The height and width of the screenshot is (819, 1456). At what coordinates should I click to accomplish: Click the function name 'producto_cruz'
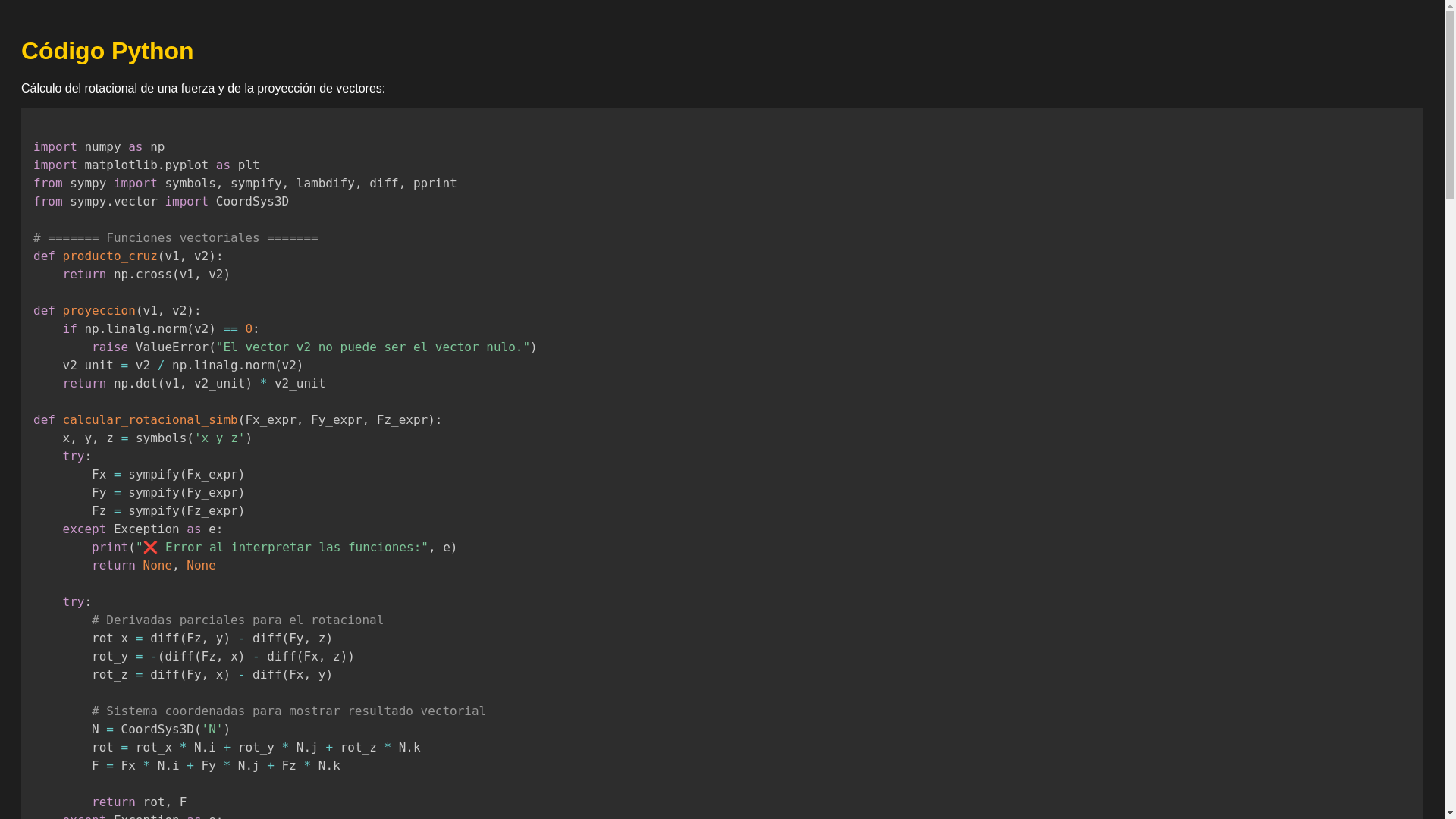[x=110, y=256]
